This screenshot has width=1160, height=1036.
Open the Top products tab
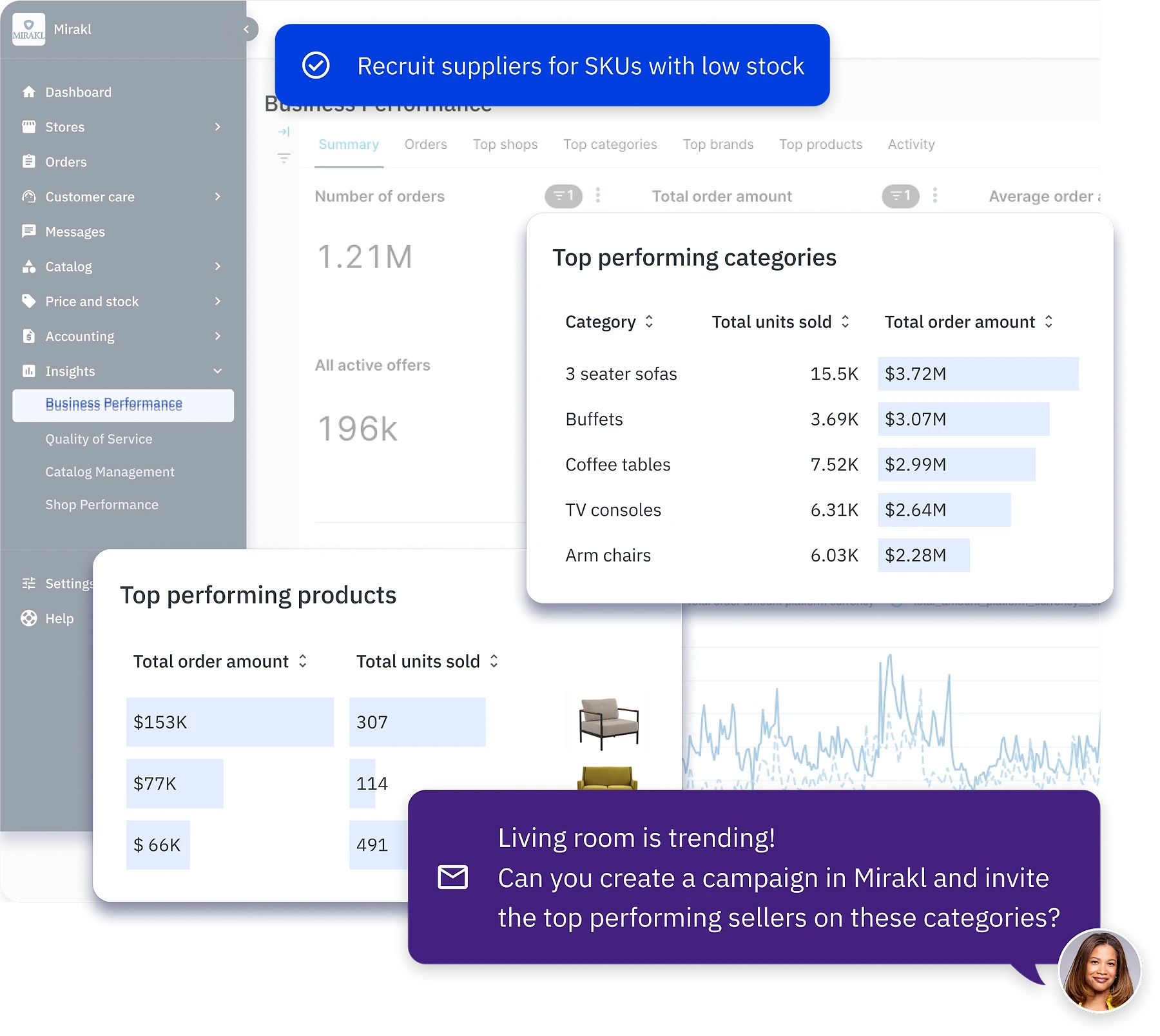821,144
